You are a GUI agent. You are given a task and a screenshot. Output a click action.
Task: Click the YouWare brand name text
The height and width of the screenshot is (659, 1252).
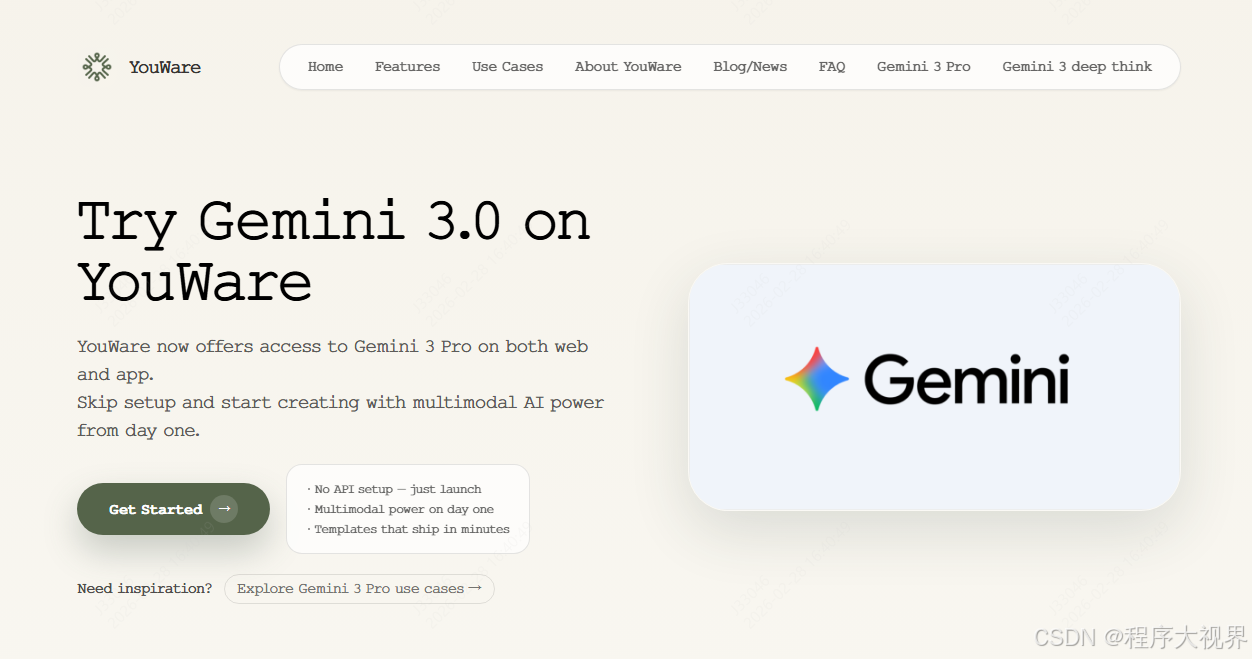pos(165,67)
